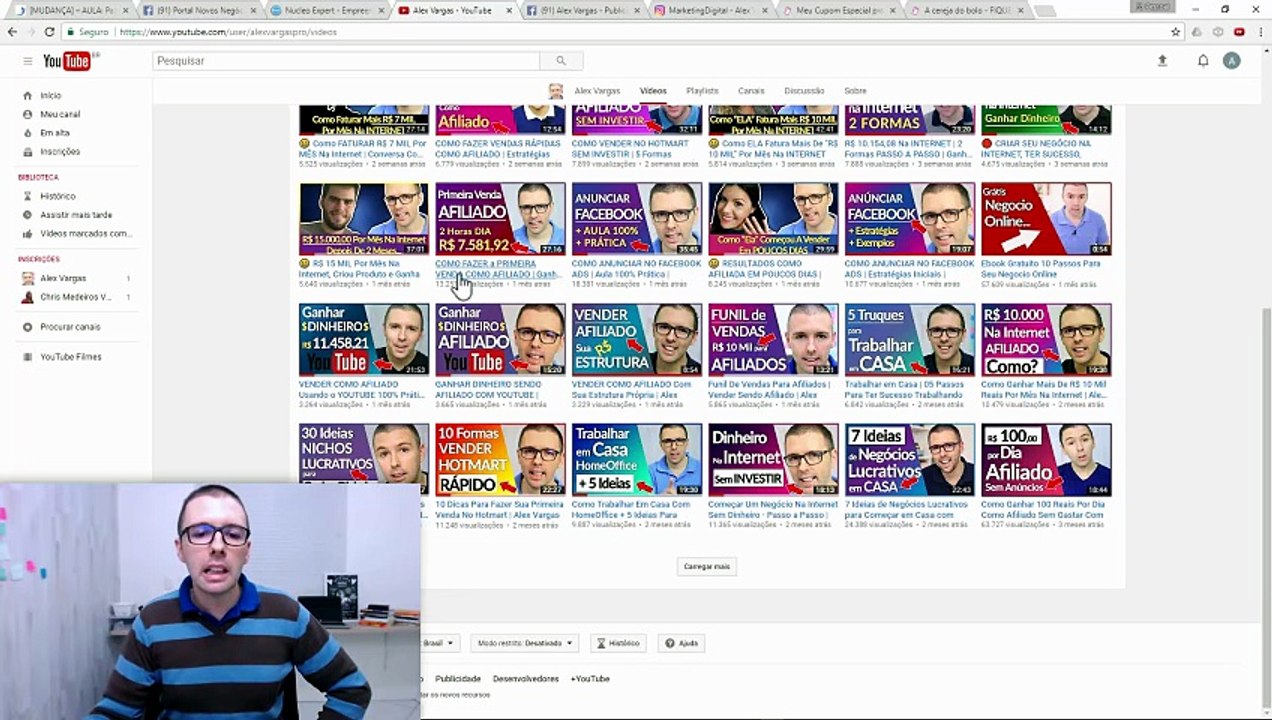Image resolution: width=1272 pixels, height=720 pixels.
Task: Open the Funil de Vendas Afiliados thumbnail
Action: click(x=773, y=340)
